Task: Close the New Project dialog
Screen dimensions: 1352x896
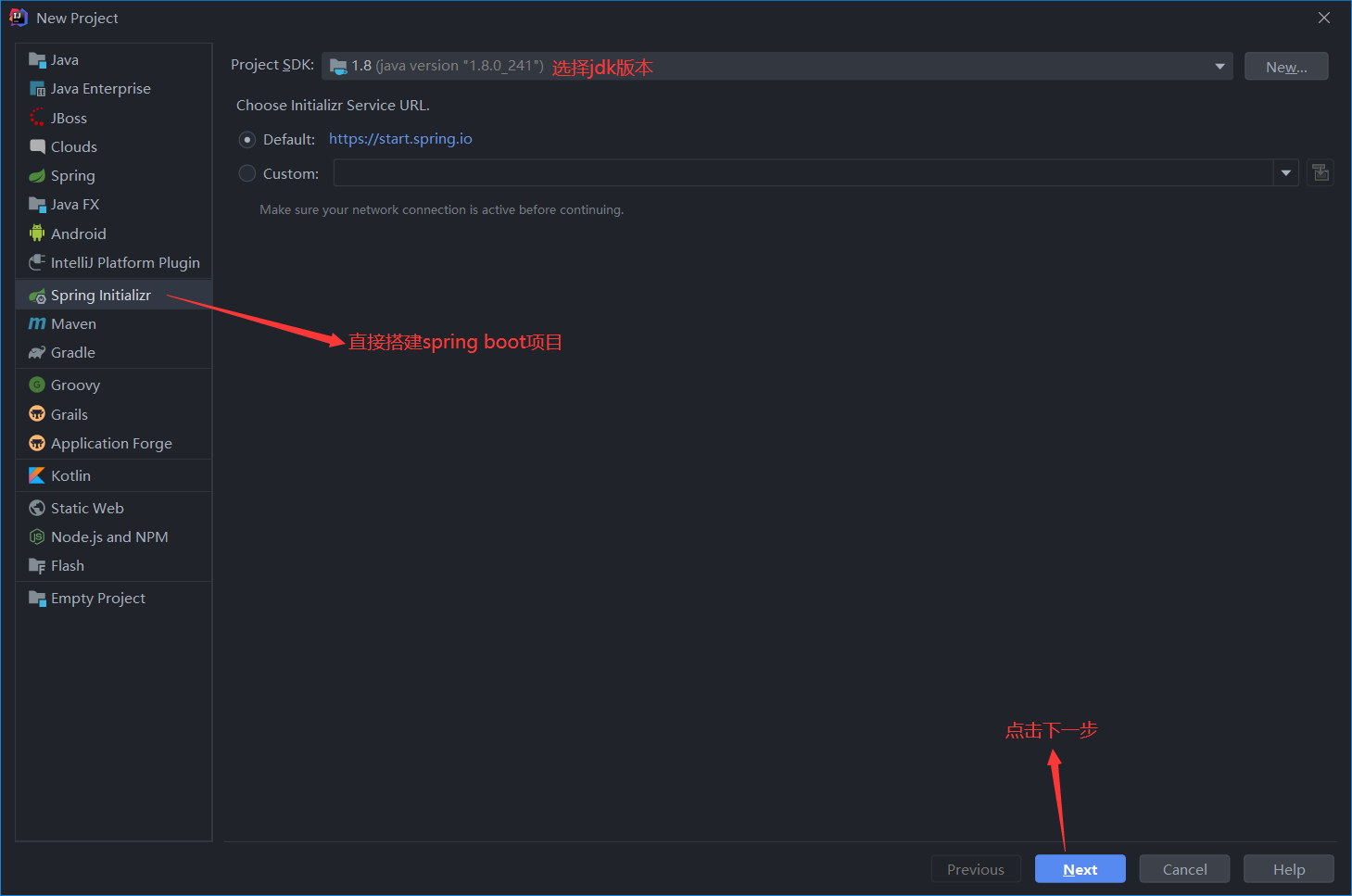Action: tap(1324, 18)
